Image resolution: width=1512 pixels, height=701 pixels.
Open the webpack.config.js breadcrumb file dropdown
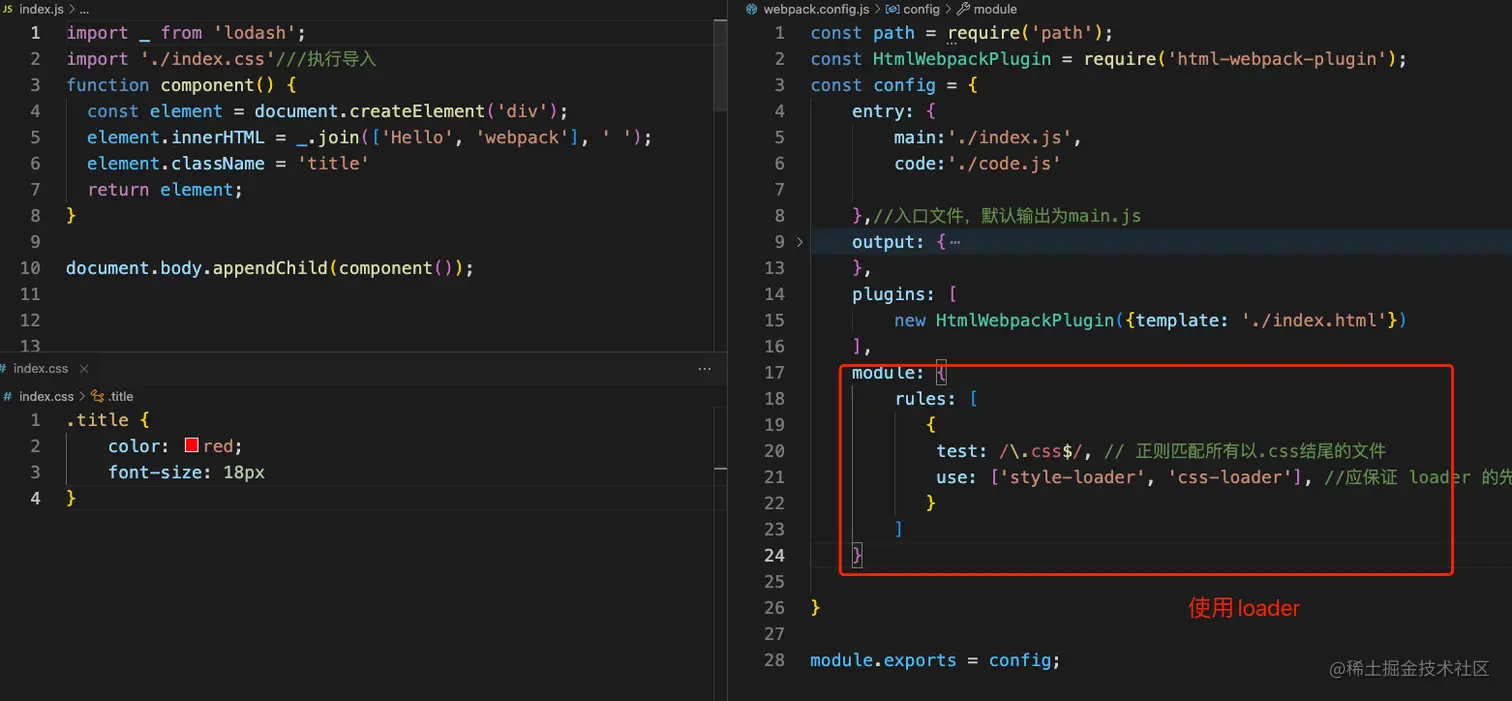pyautogui.click(x=816, y=9)
